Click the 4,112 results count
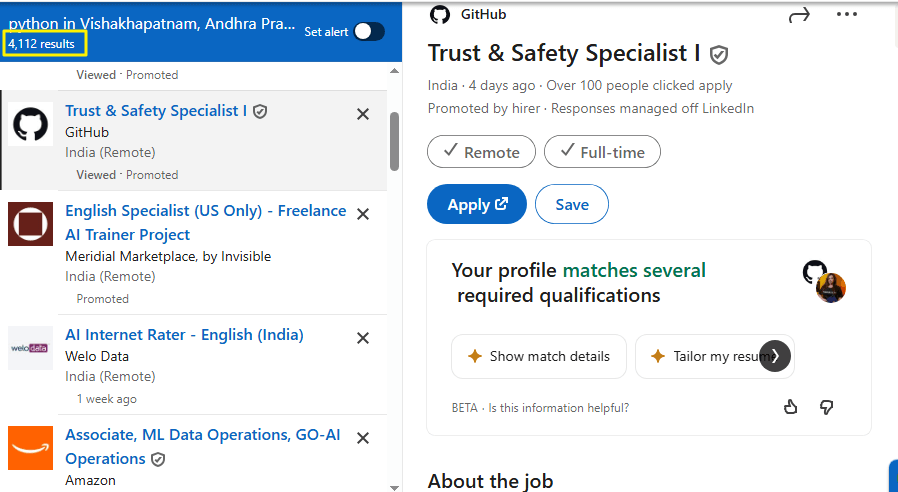 (x=41, y=44)
